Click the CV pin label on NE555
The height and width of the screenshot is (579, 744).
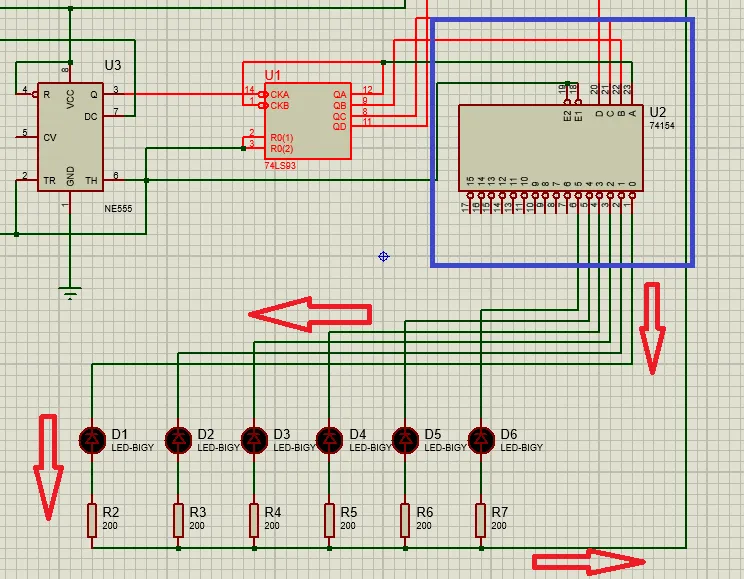(50, 138)
